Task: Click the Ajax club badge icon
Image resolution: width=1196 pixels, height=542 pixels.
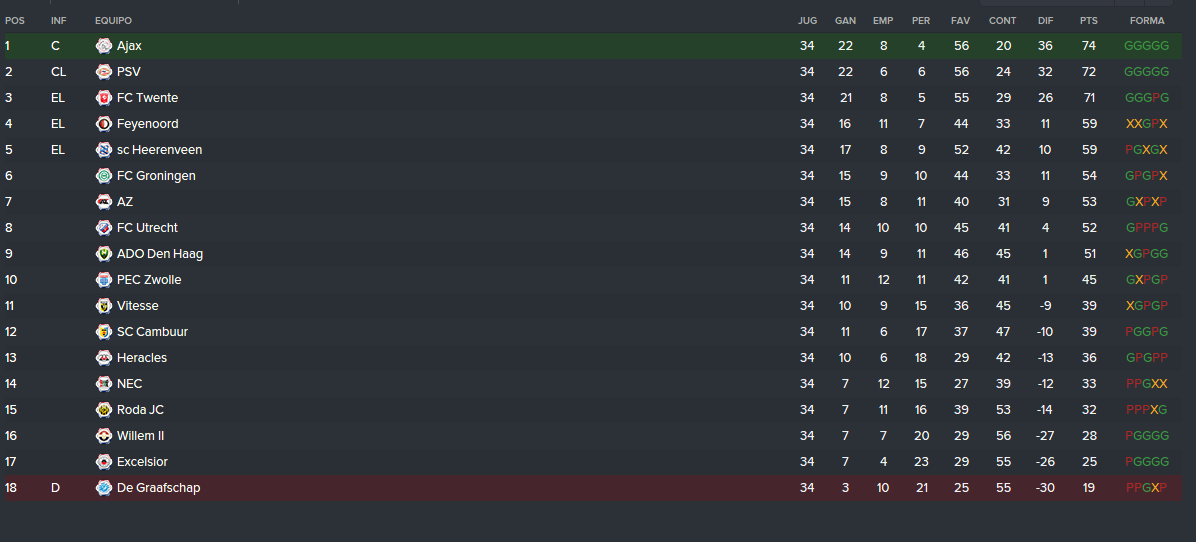Action: click(x=104, y=46)
